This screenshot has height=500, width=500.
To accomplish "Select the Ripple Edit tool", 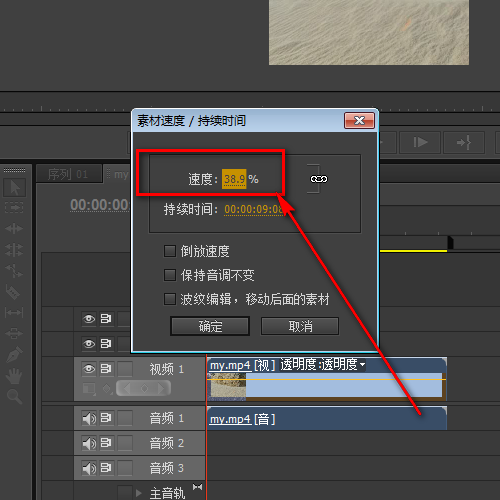I will tap(14, 229).
